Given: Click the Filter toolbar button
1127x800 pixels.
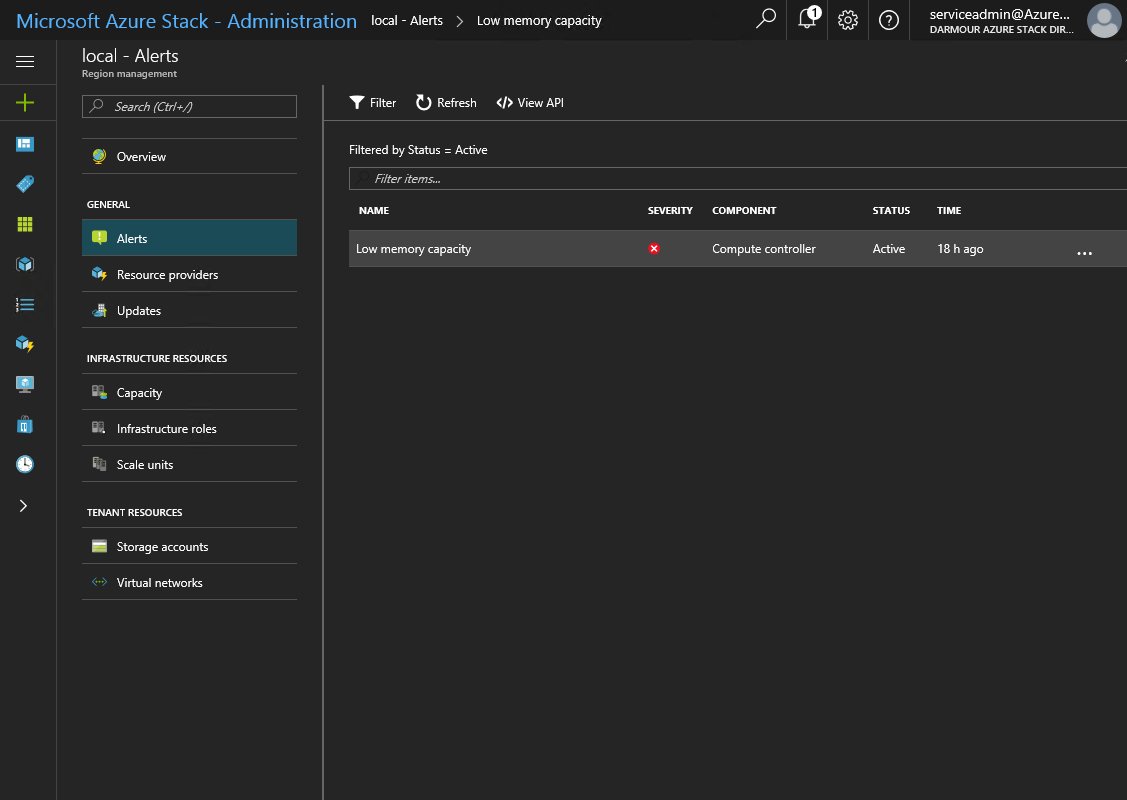Looking at the screenshot, I should (x=373, y=103).
